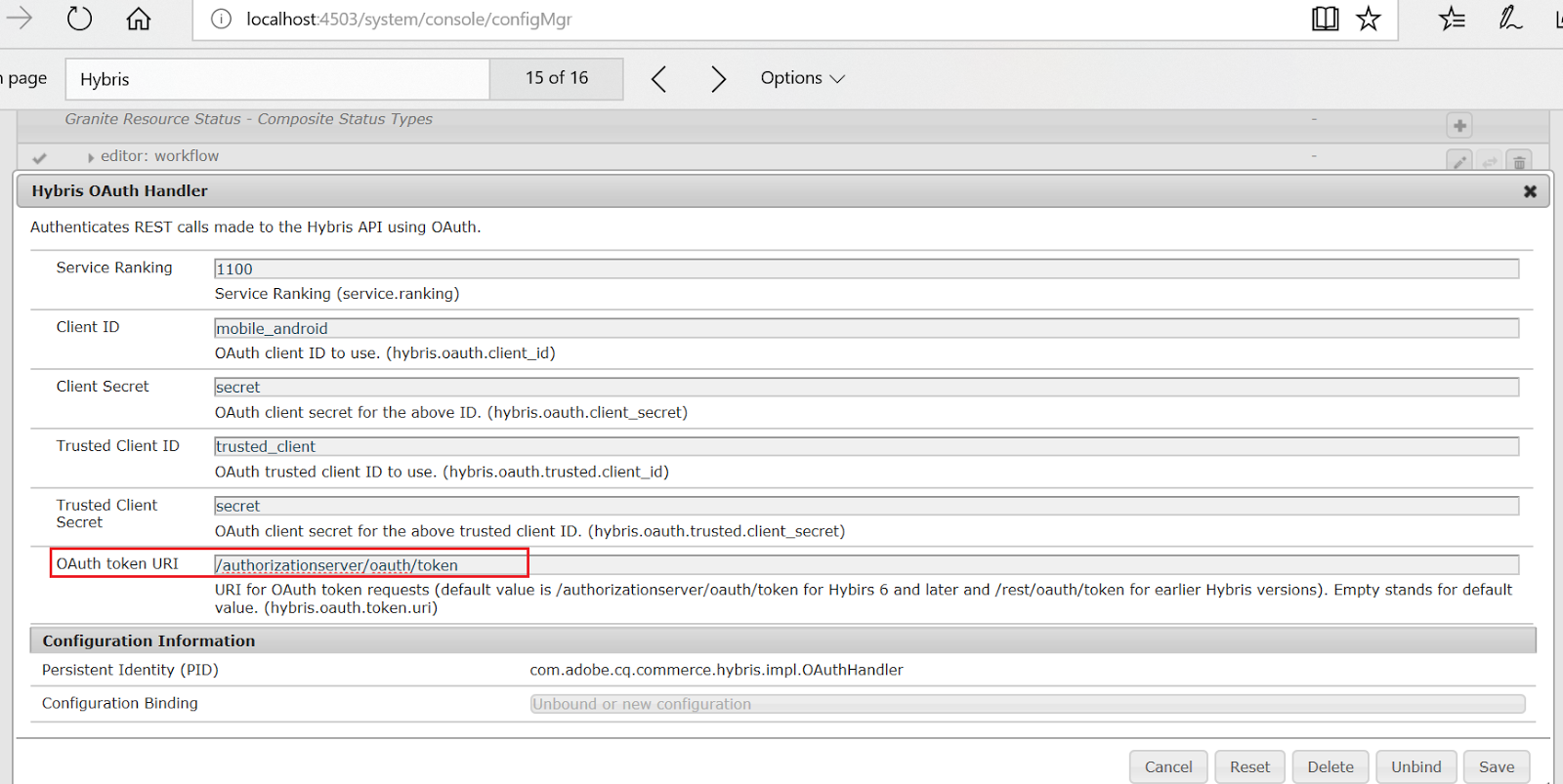Image resolution: width=1563 pixels, height=784 pixels.
Task: Click the Unbind button
Action: tap(1416, 766)
